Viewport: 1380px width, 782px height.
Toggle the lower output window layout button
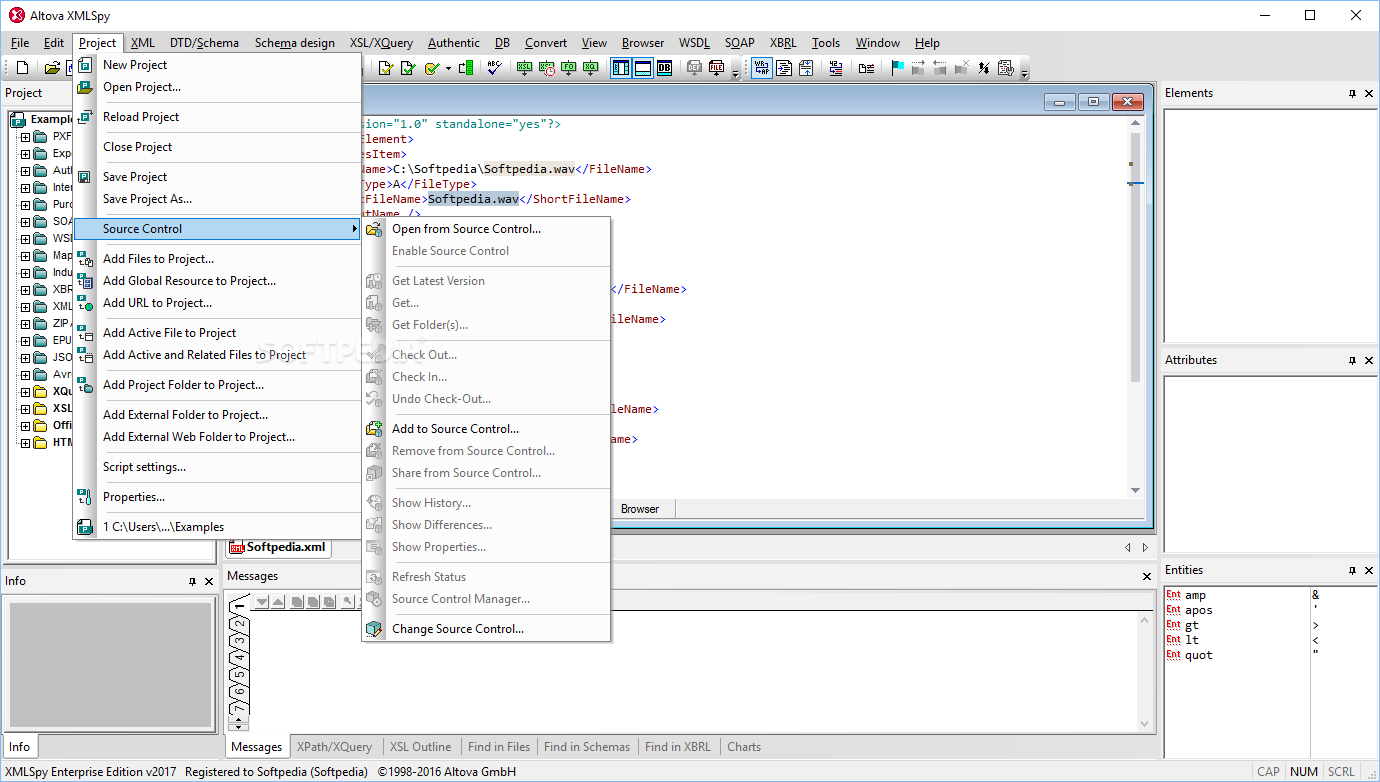pyautogui.click(x=642, y=68)
